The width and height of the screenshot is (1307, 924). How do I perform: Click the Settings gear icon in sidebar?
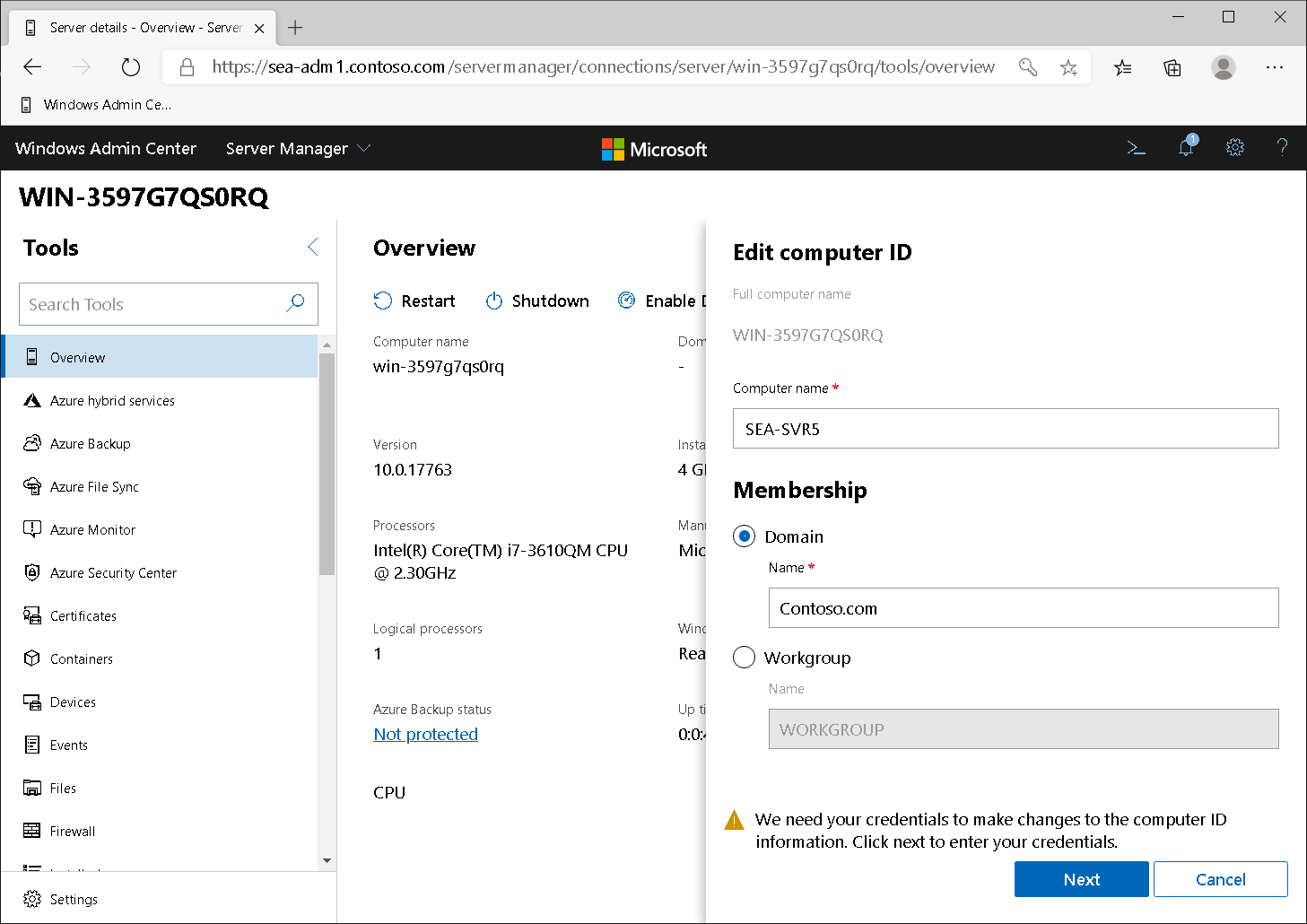(32, 899)
